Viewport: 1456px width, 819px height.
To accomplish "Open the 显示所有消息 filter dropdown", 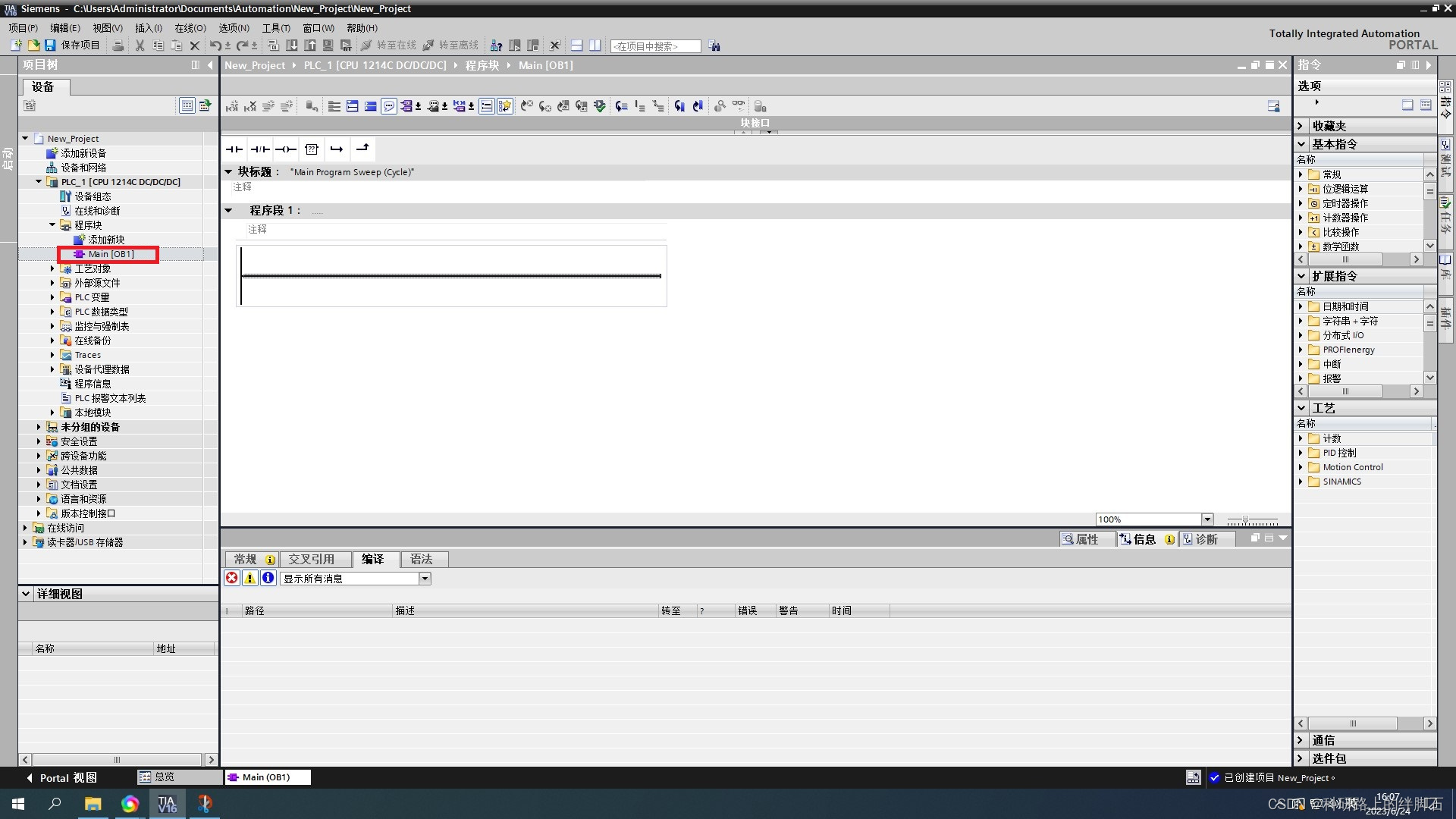I will pyautogui.click(x=425, y=579).
